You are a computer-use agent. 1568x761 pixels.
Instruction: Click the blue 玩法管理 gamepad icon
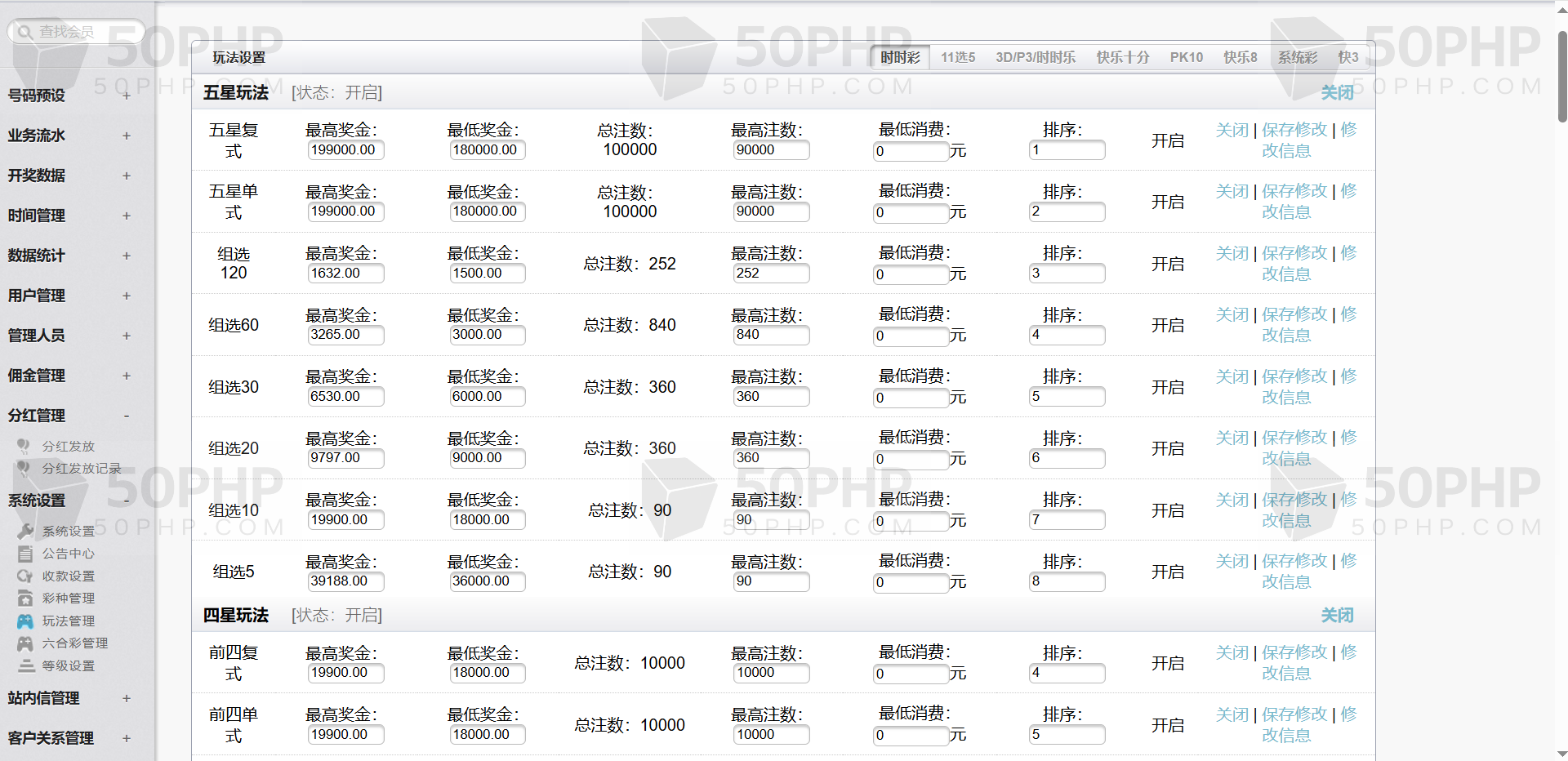pyautogui.click(x=25, y=621)
